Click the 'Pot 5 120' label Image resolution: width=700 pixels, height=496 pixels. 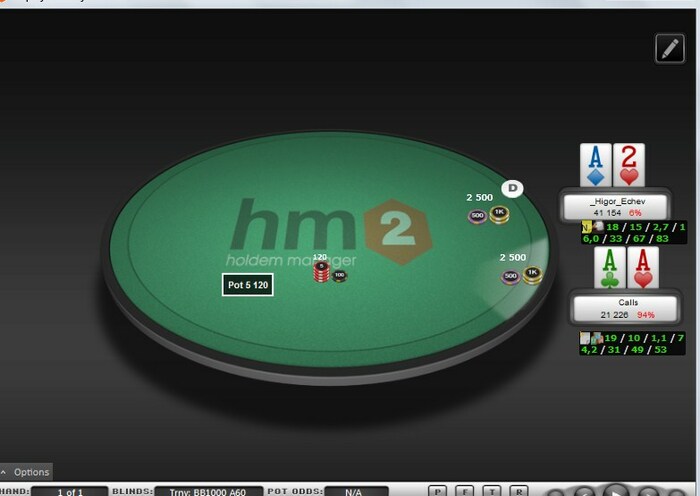coord(248,285)
